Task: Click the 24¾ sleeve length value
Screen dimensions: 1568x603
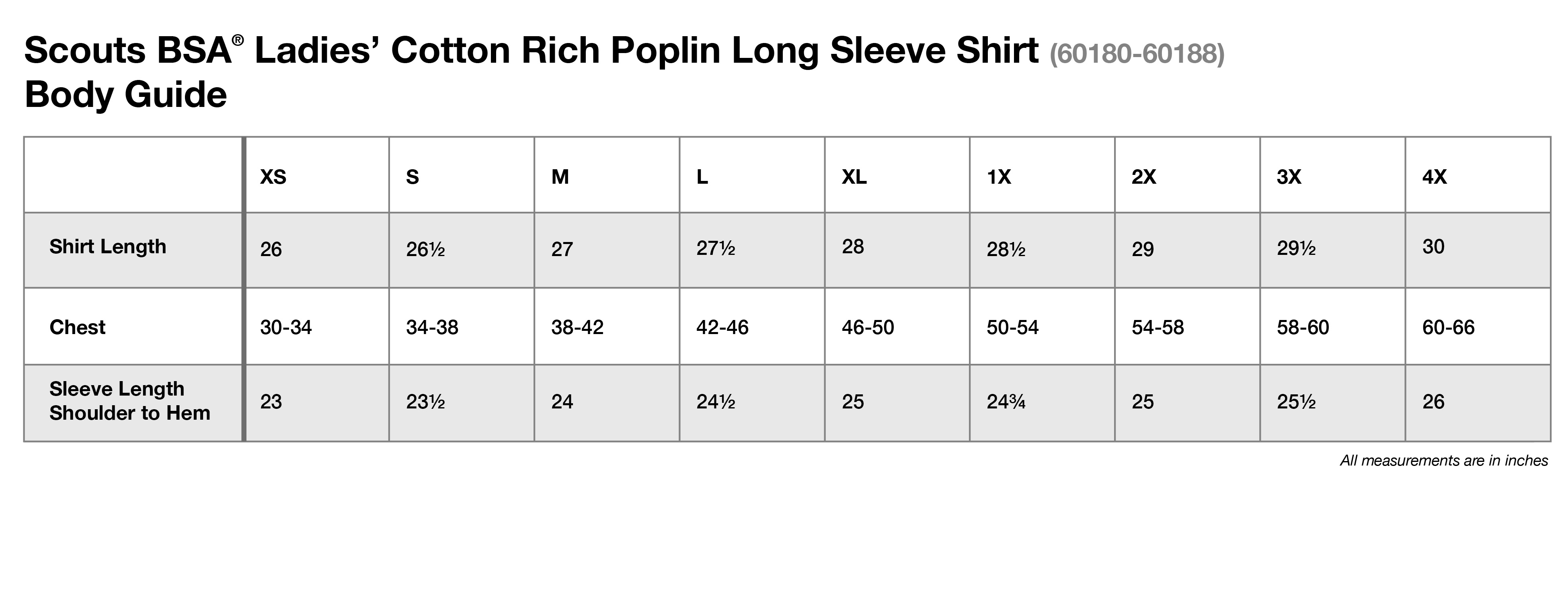Action: tap(1006, 402)
